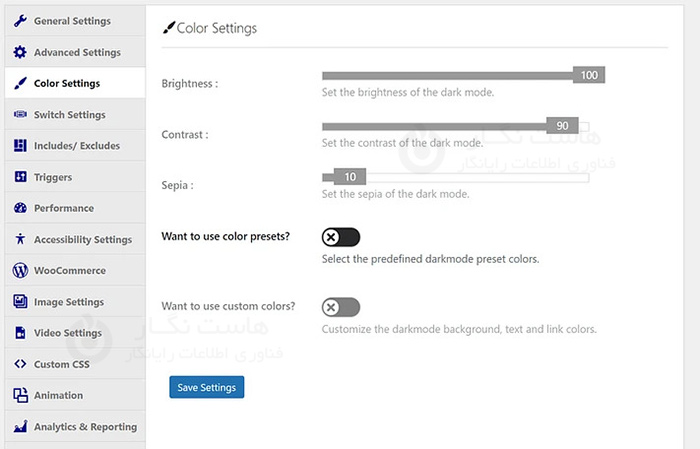Click the General Settings wrench icon
Viewport: 700px width, 449px height.
point(20,21)
